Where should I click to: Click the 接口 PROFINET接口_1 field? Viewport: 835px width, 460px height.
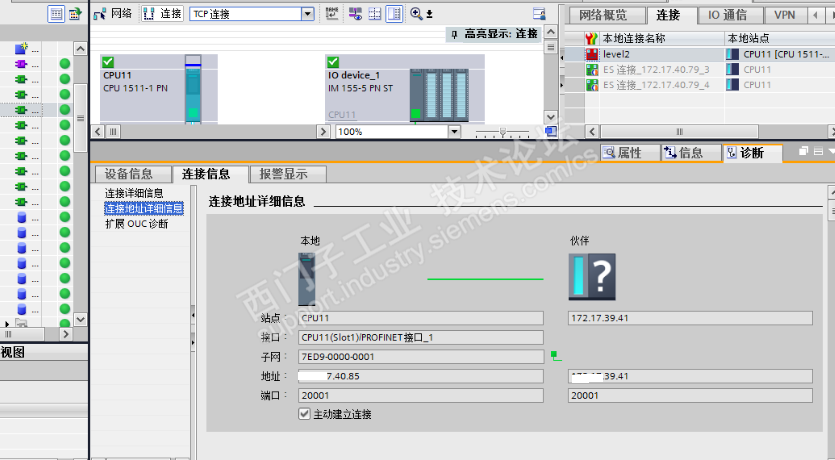coord(421,338)
